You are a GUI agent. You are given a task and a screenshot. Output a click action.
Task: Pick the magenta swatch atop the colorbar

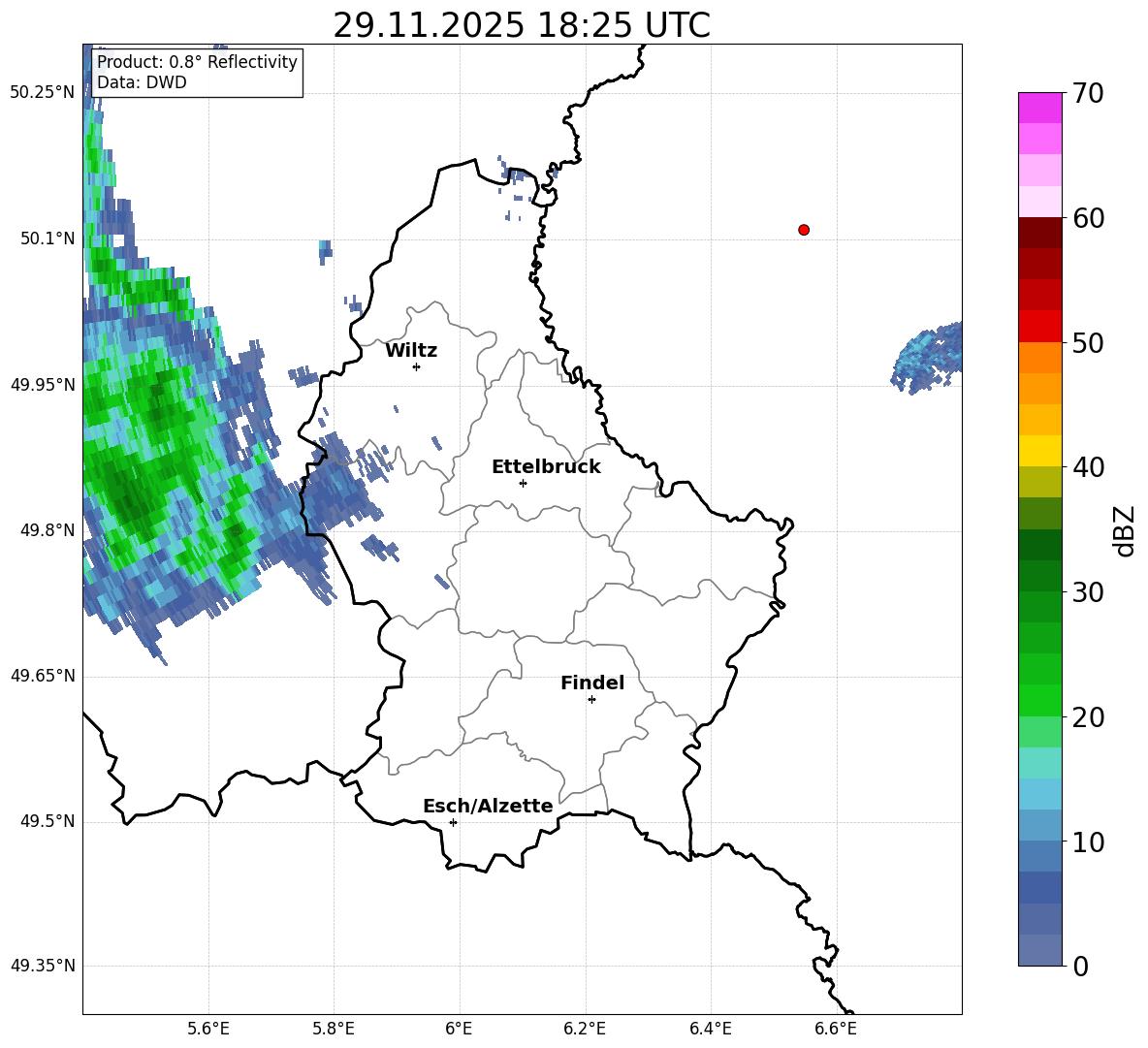pos(1039,108)
